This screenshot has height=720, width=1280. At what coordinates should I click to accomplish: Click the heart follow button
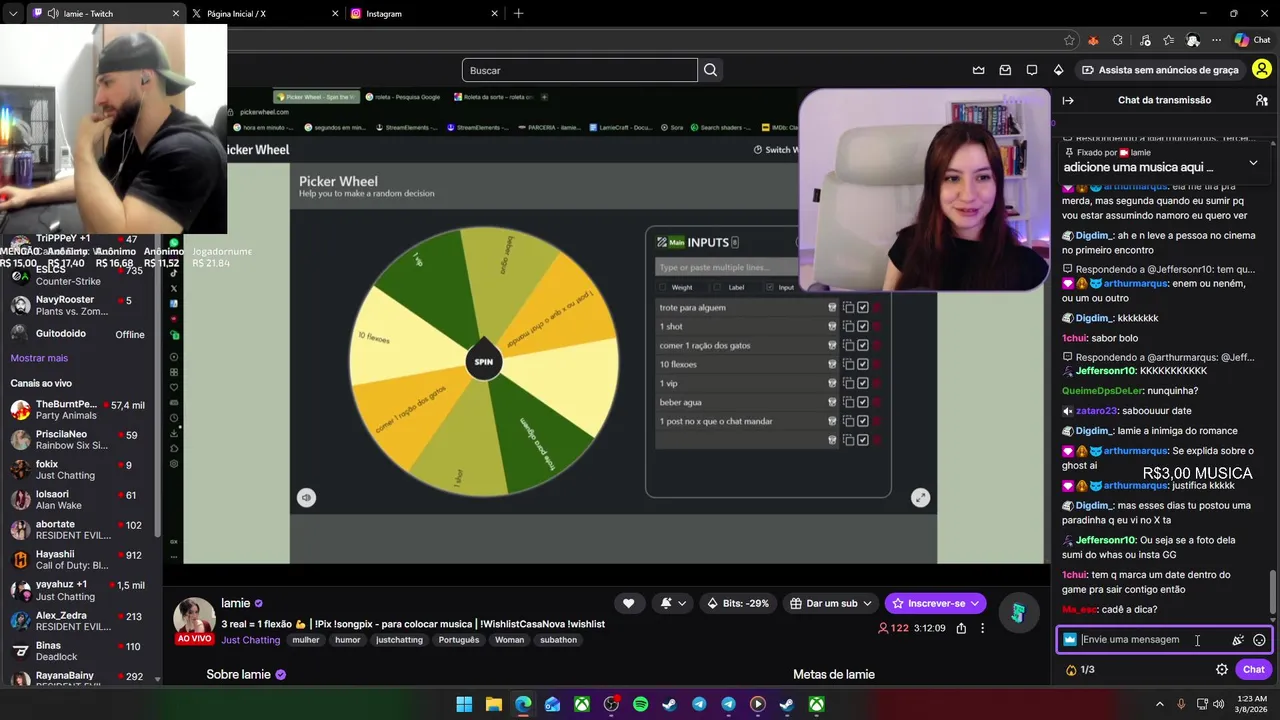coord(628,603)
